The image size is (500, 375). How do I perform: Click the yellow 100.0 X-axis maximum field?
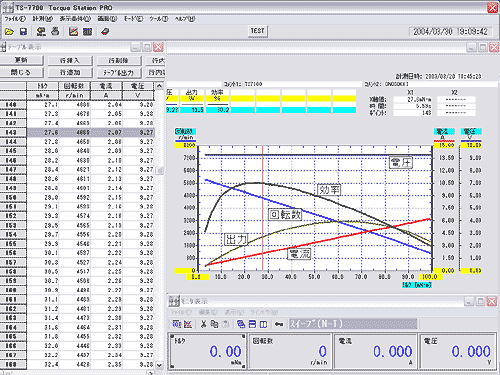click(x=430, y=277)
